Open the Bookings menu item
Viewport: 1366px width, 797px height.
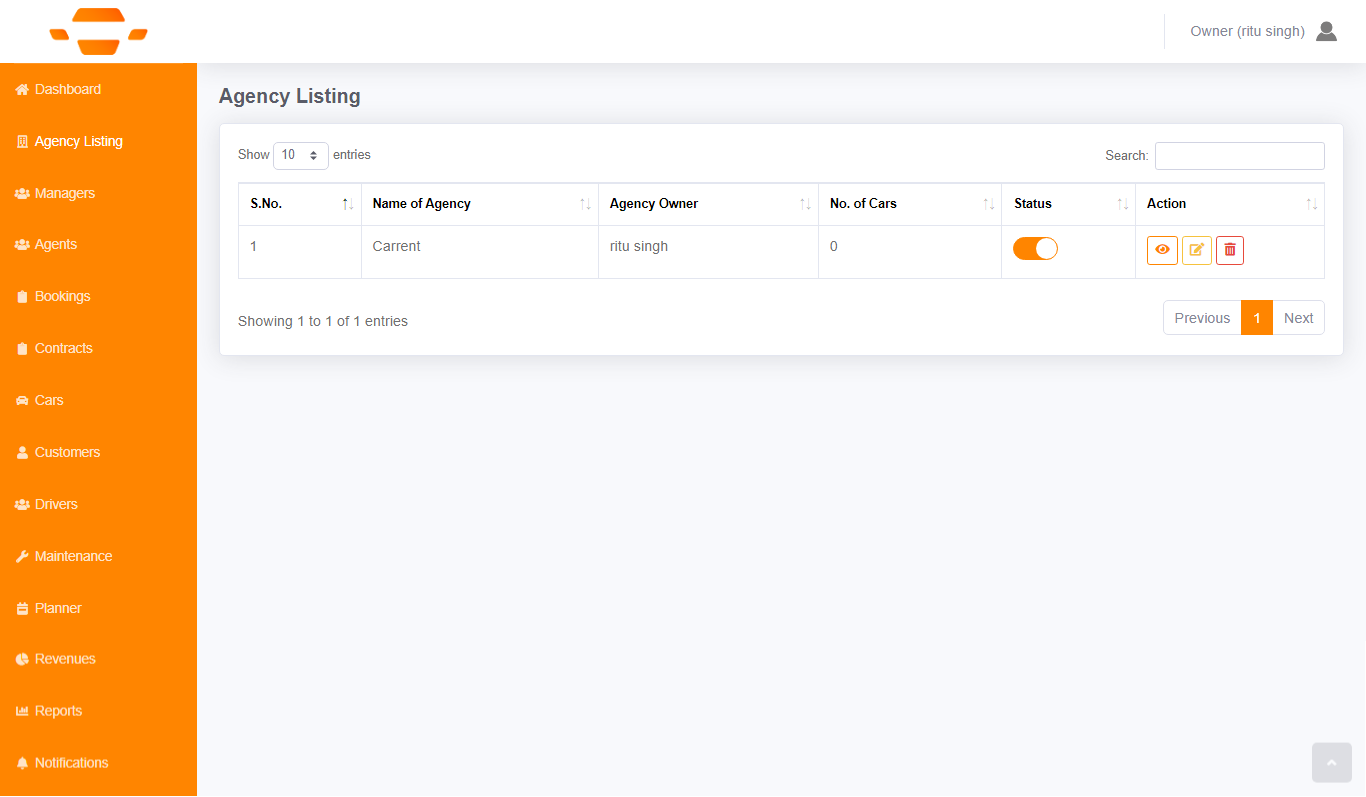pos(62,297)
